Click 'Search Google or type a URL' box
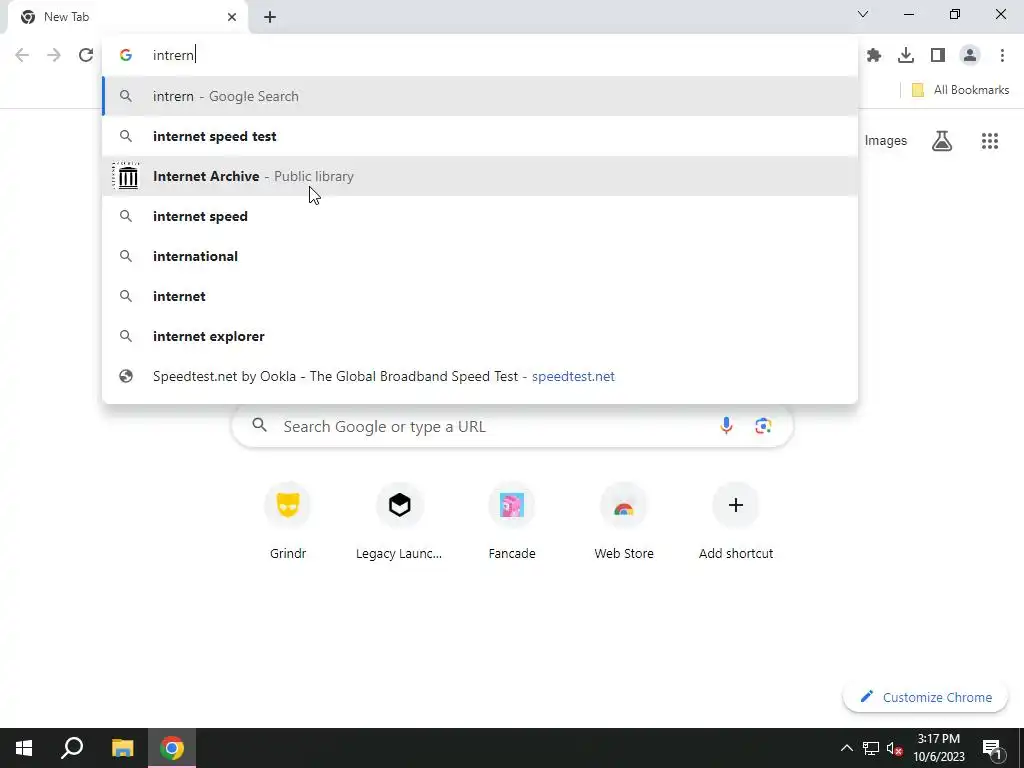The image size is (1024, 768). pos(513,426)
